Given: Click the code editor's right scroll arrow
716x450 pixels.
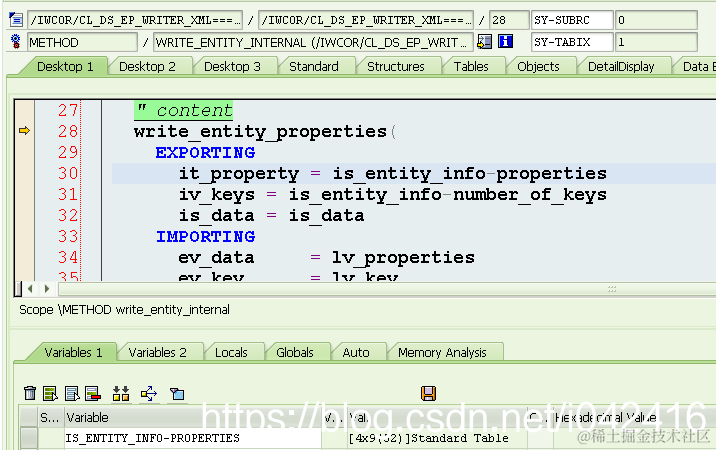Looking at the screenshot, I should click(x=47, y=289).
